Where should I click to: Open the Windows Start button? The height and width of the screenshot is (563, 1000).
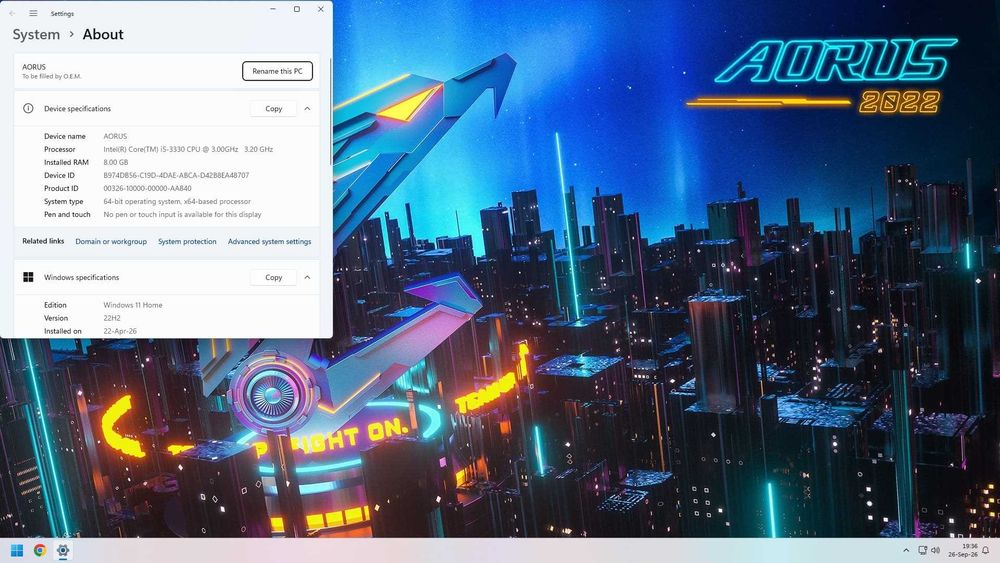click(x=17, y=550)
